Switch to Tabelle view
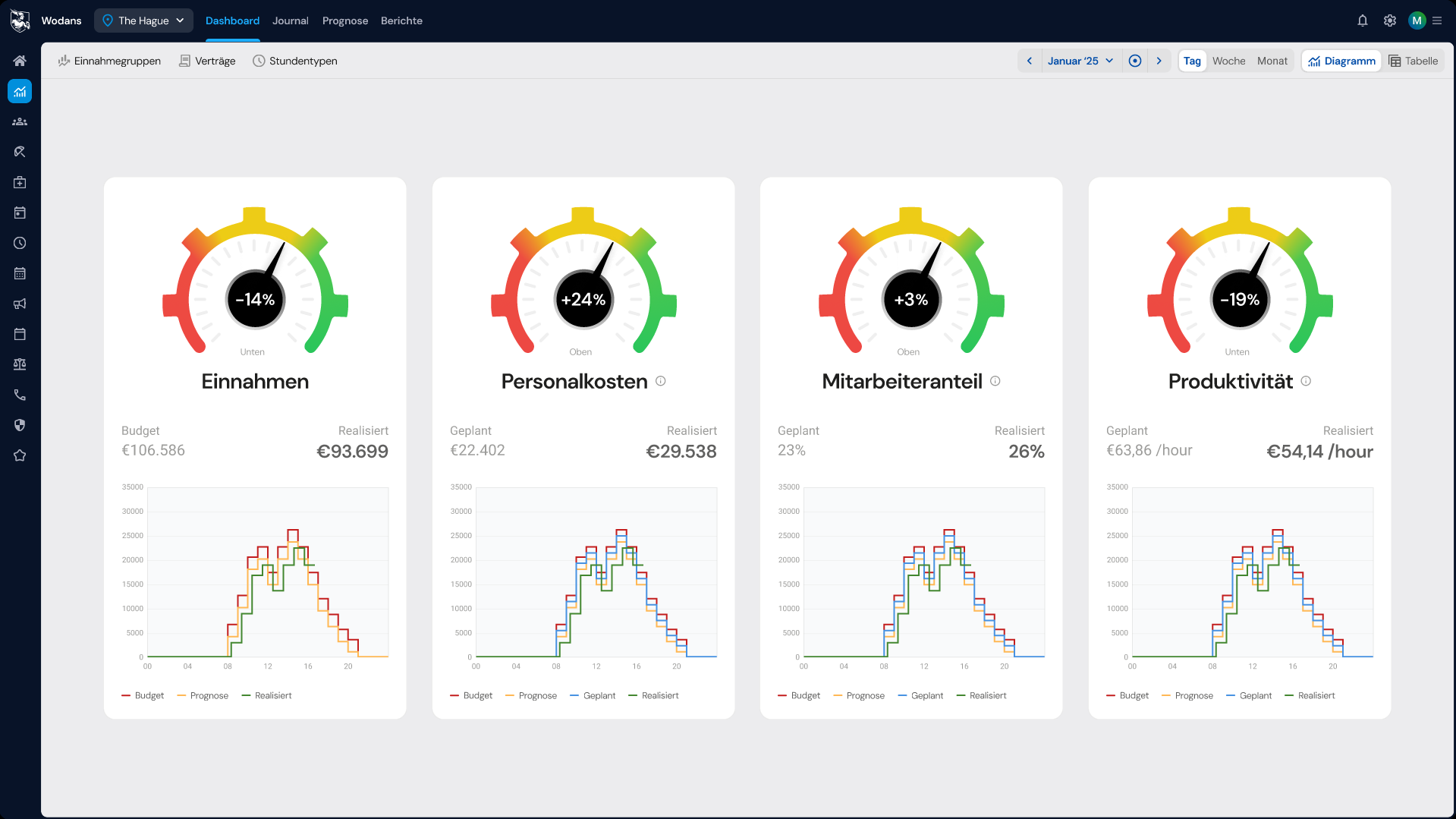Image resolution: width=1456 pixels, height=819 pixels. click(x=1414, y=61)
